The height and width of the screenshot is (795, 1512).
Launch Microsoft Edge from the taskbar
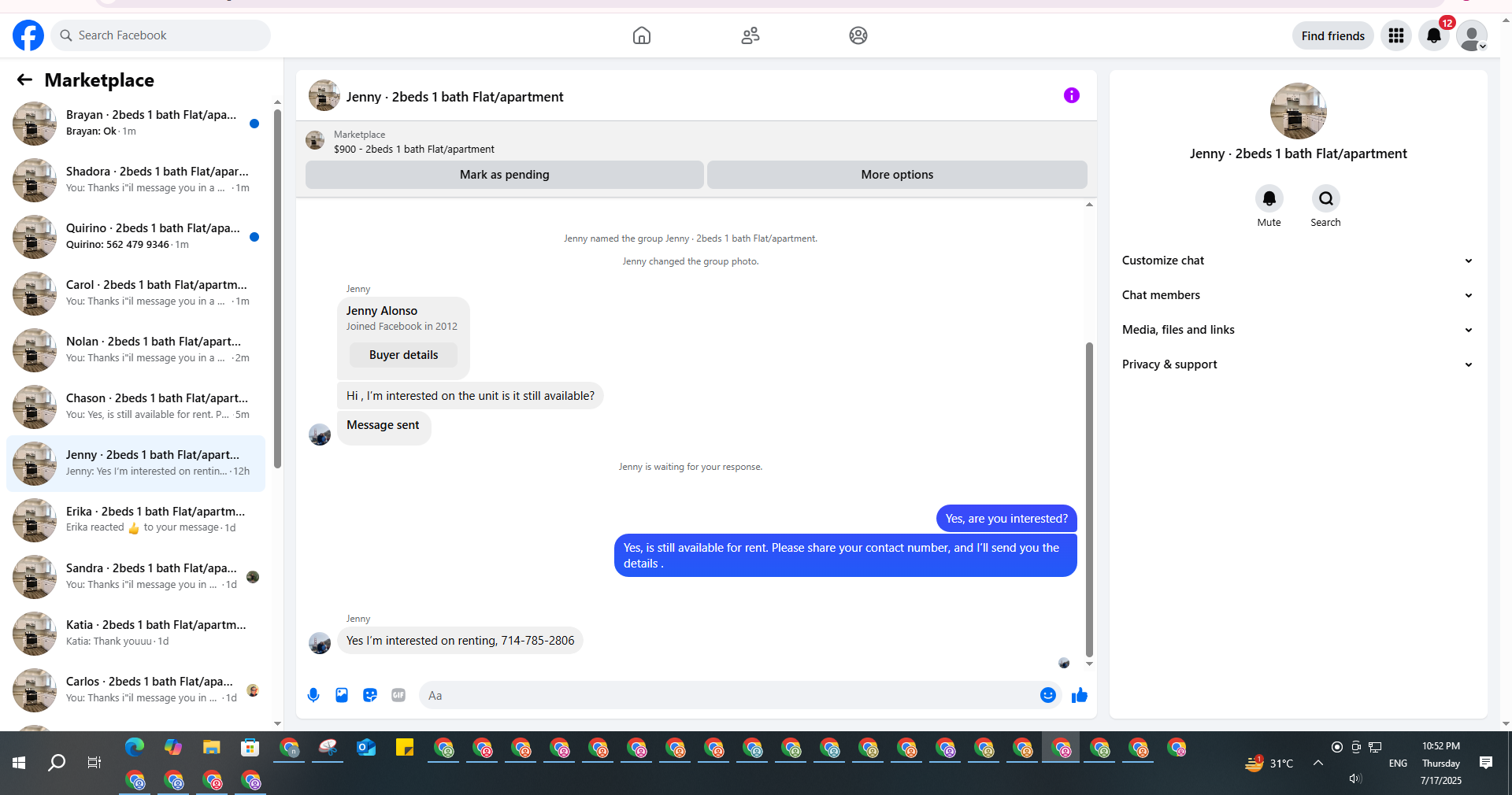tap(135, 747)
